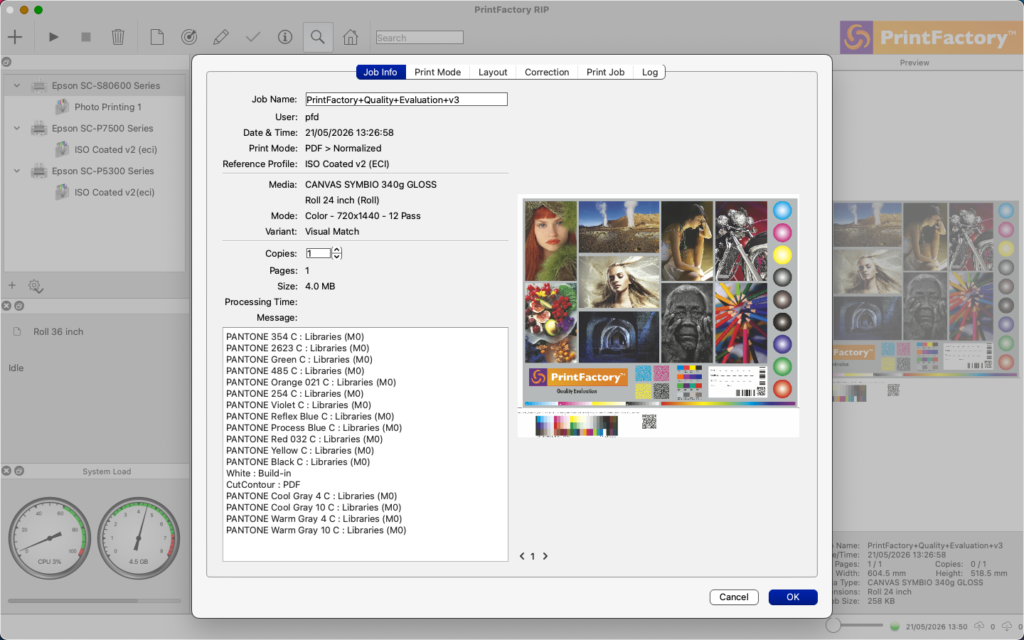Focus the Search field in toolbar
Screen dimensions: 1024x640
tap(419, 38)
